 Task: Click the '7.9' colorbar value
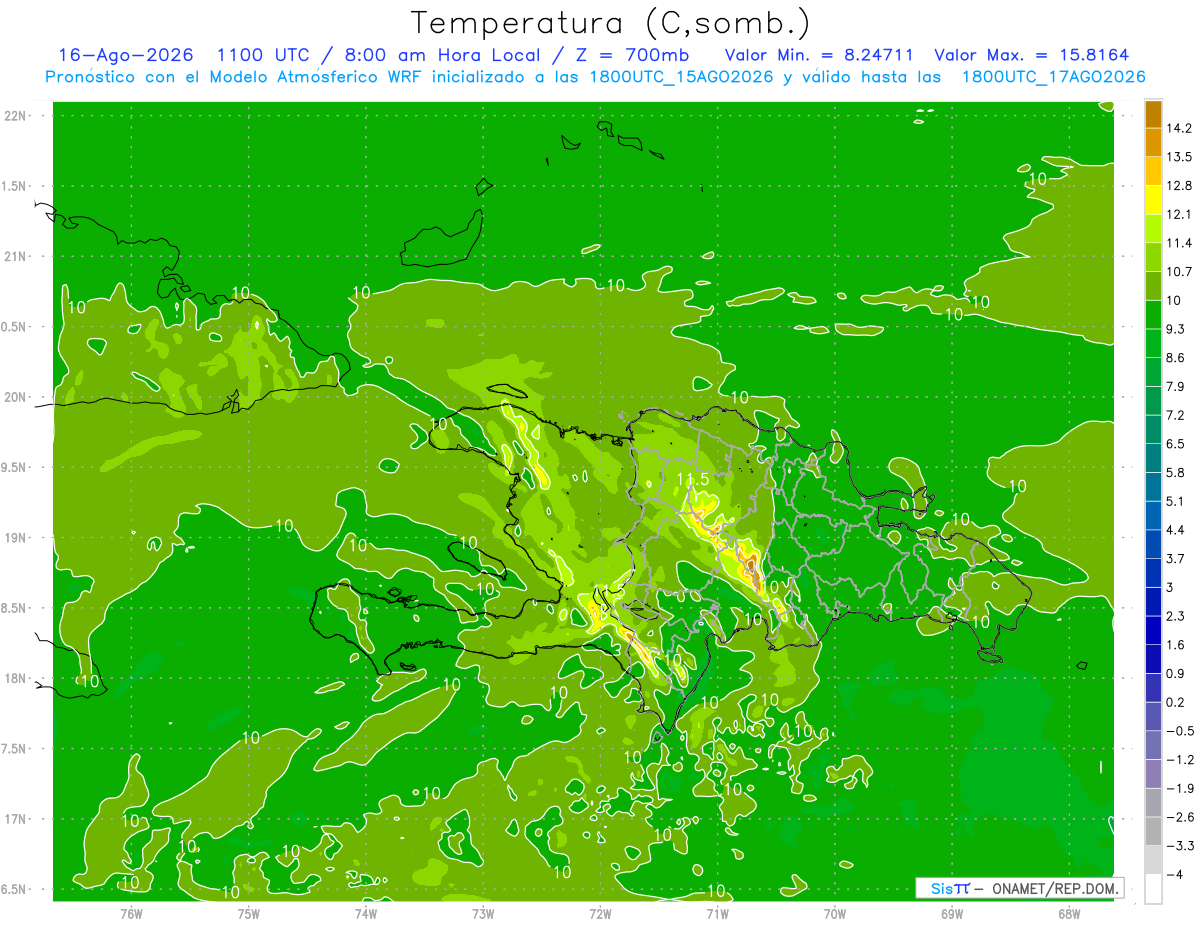coord(1175,386)
